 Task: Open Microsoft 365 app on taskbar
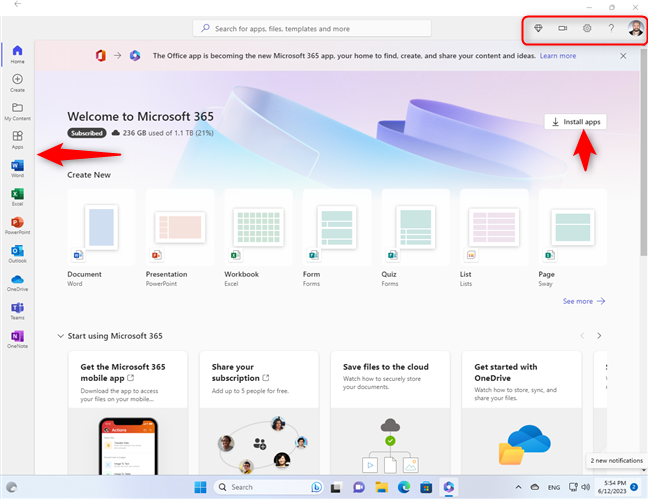[449, 487]
